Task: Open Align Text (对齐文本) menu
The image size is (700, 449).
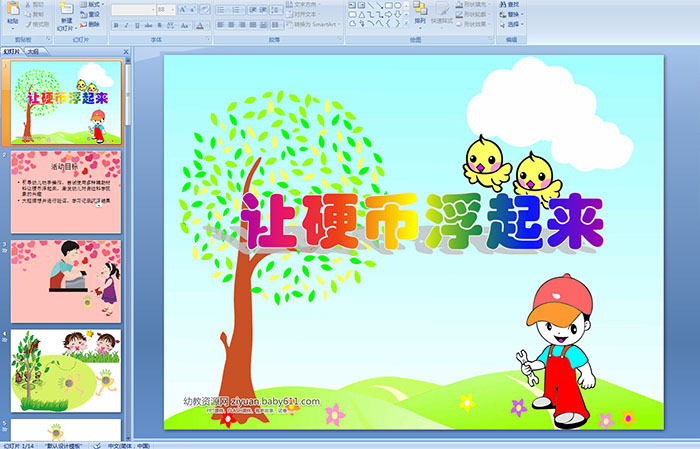Action: tap(303, 14)
